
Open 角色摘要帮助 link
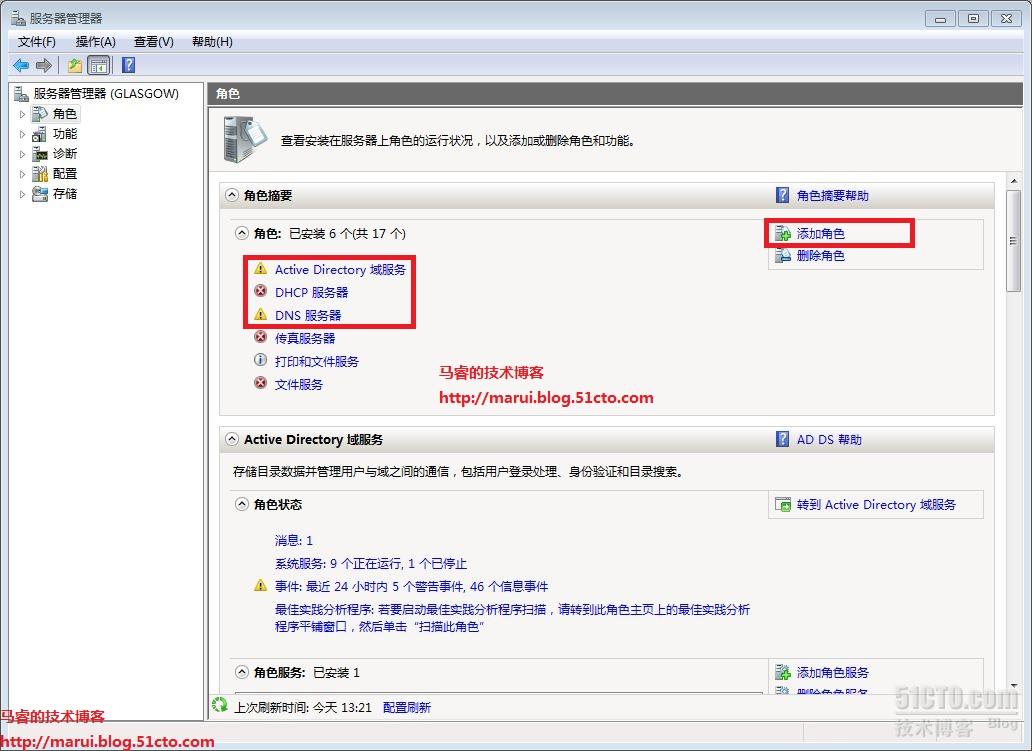coord(833,195)
